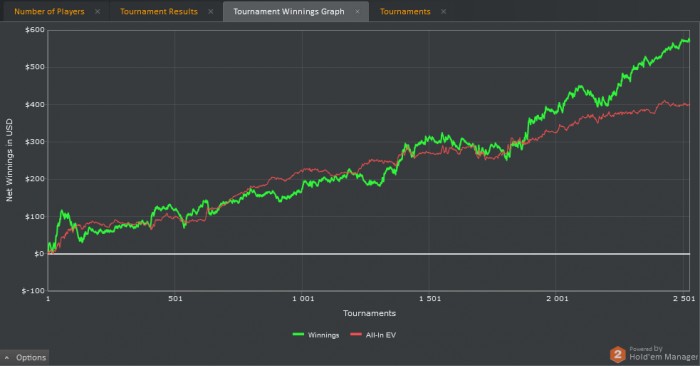Toggle the Winnings series in the legend
Screen dimensions: 700x366
pyautogui.click(x=316, y=335)
